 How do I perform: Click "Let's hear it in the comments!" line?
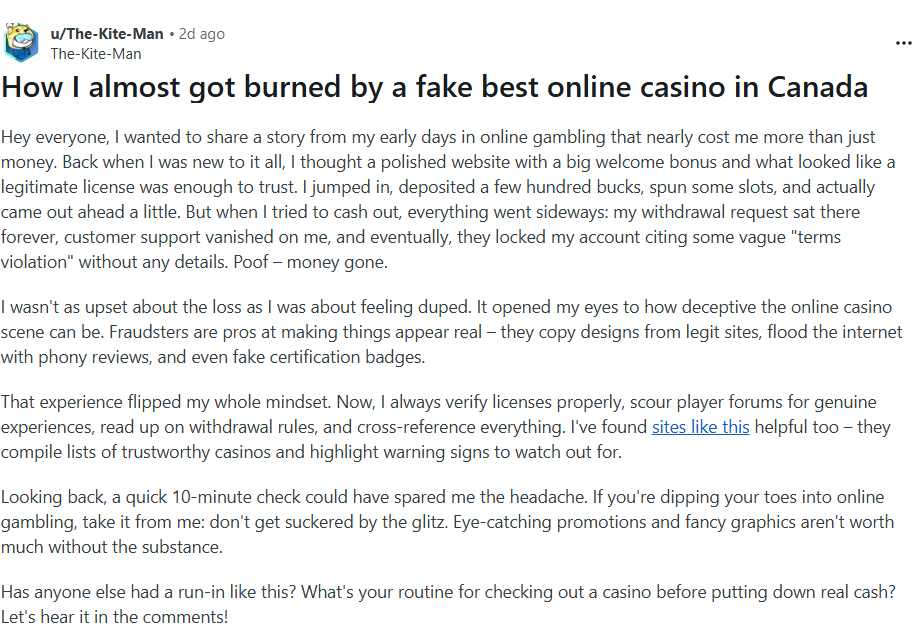click(x=115, y=616)
